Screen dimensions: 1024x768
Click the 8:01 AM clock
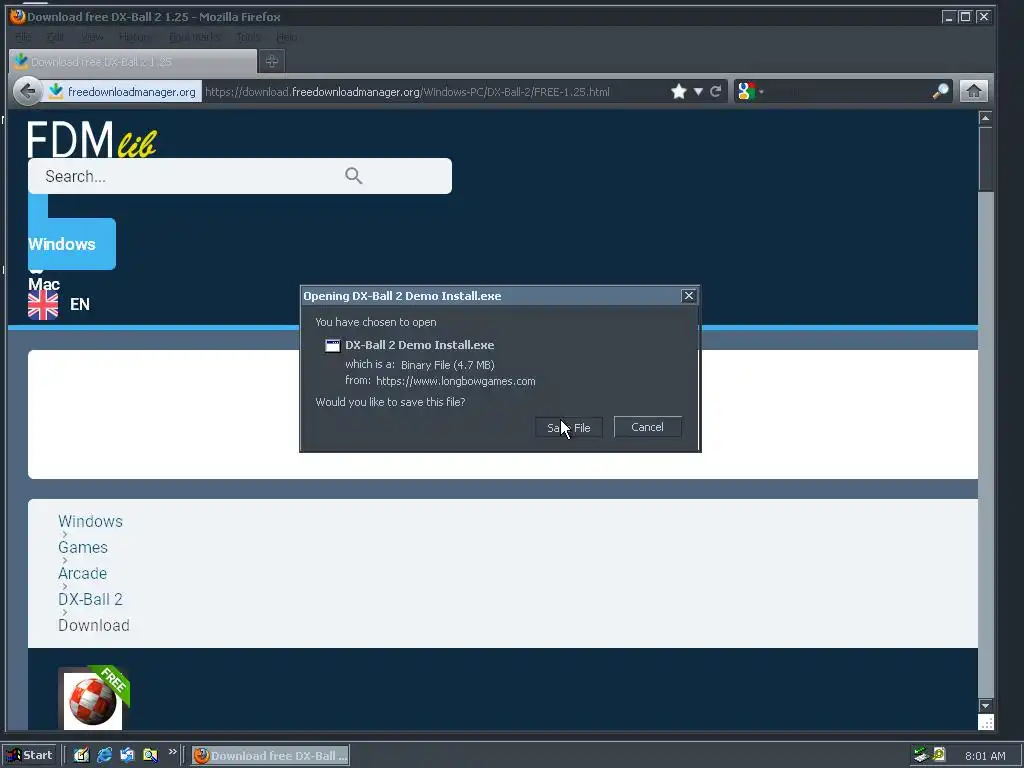(985, 756)
